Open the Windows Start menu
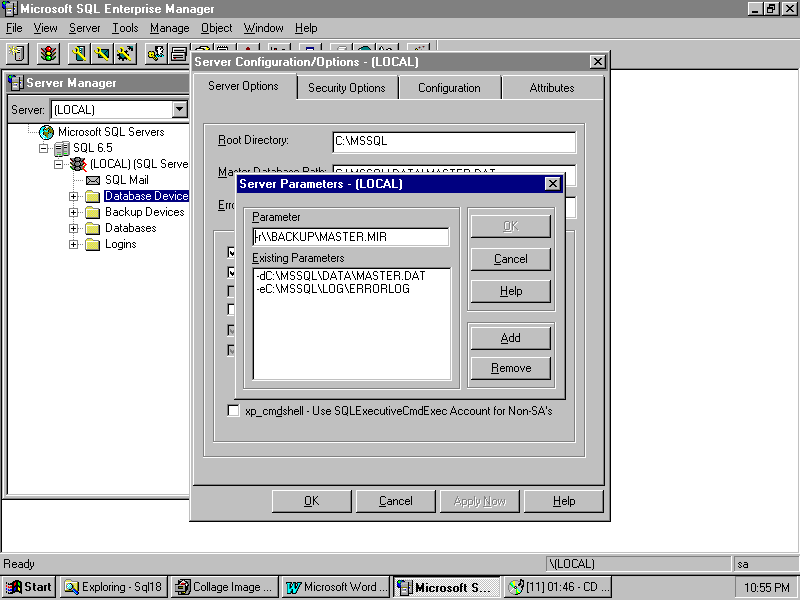Screen dimensions: 800x600 pyautogui.click(x=29, y=587)
